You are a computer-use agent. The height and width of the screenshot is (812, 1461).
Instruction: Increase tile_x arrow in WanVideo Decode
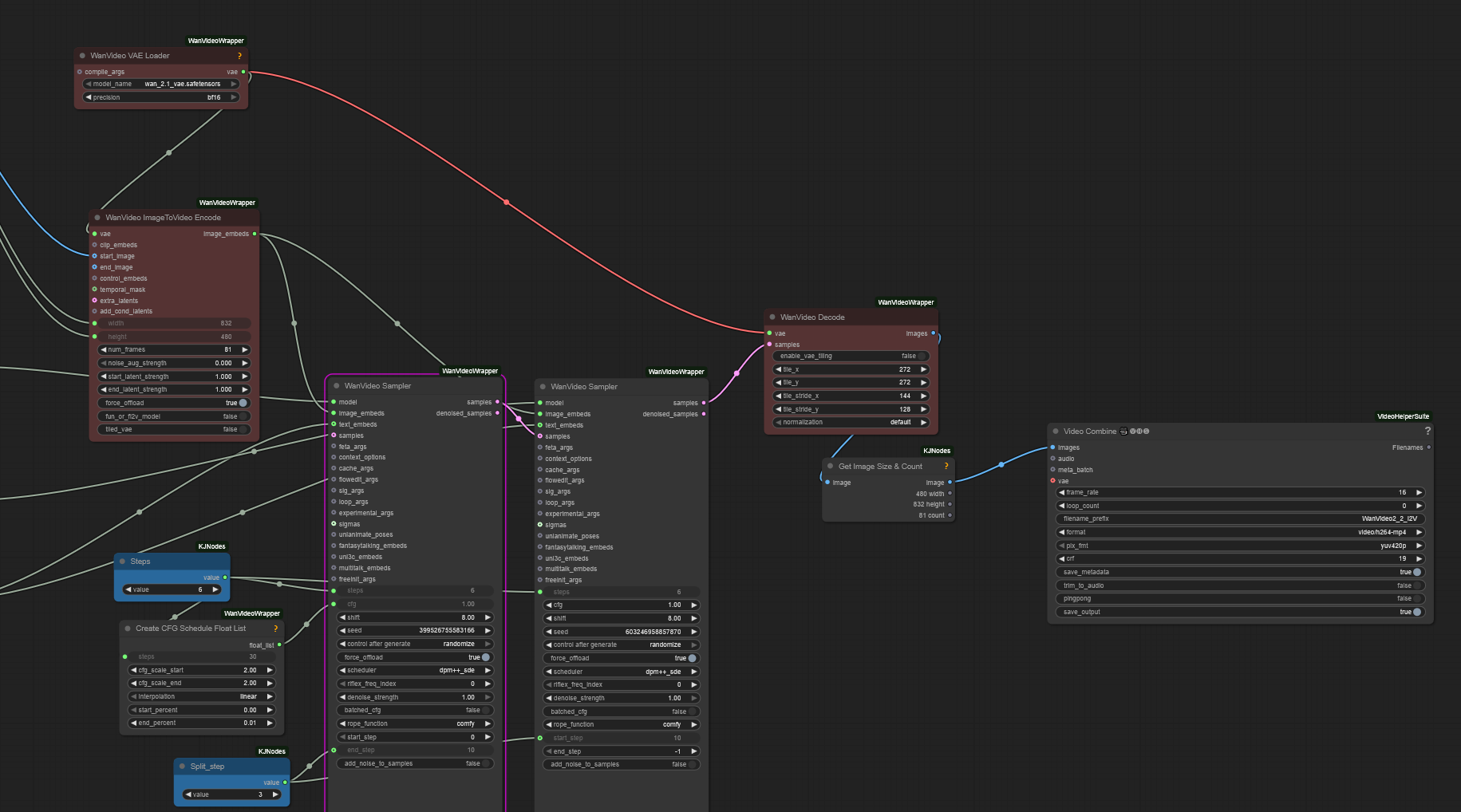(923, 369)
